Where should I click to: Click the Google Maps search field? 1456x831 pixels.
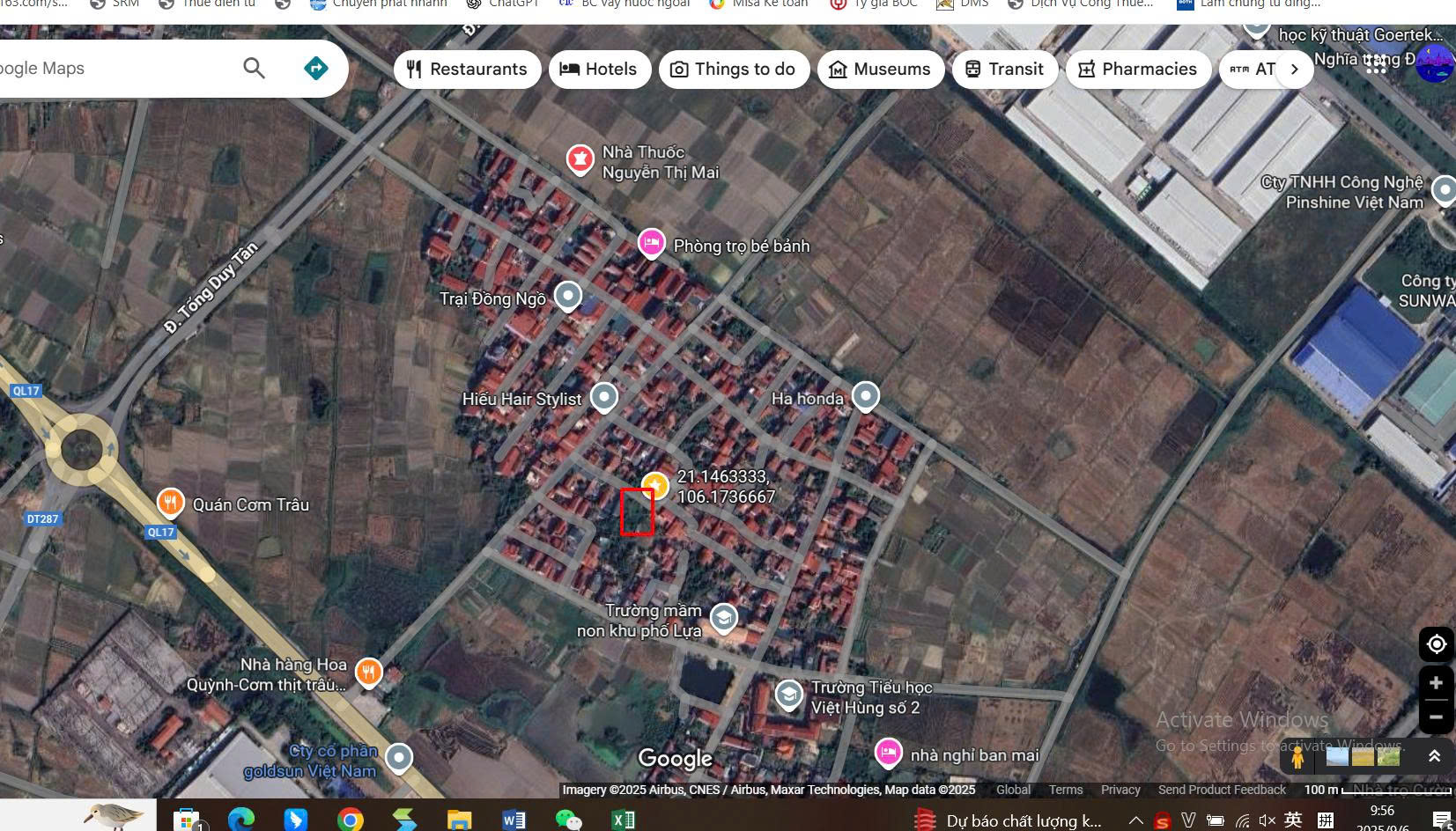115,69
